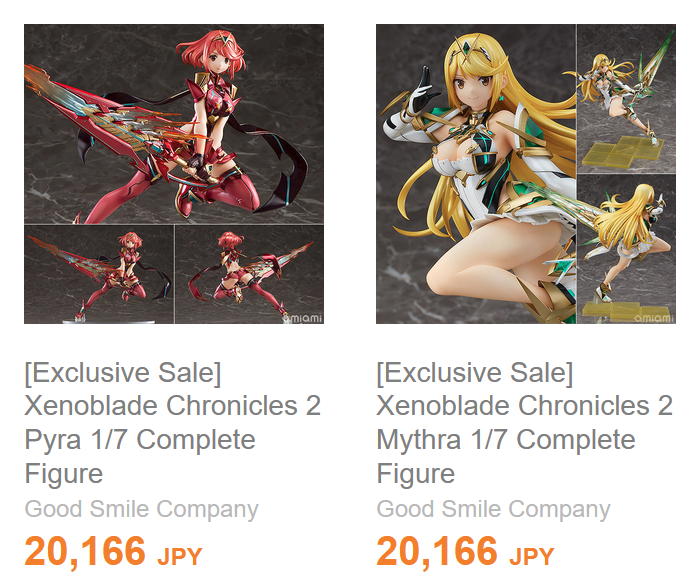This screenshot has width=699, height=587.
Task: Click Pyra's small back-view photo
Action: point(250,275)
